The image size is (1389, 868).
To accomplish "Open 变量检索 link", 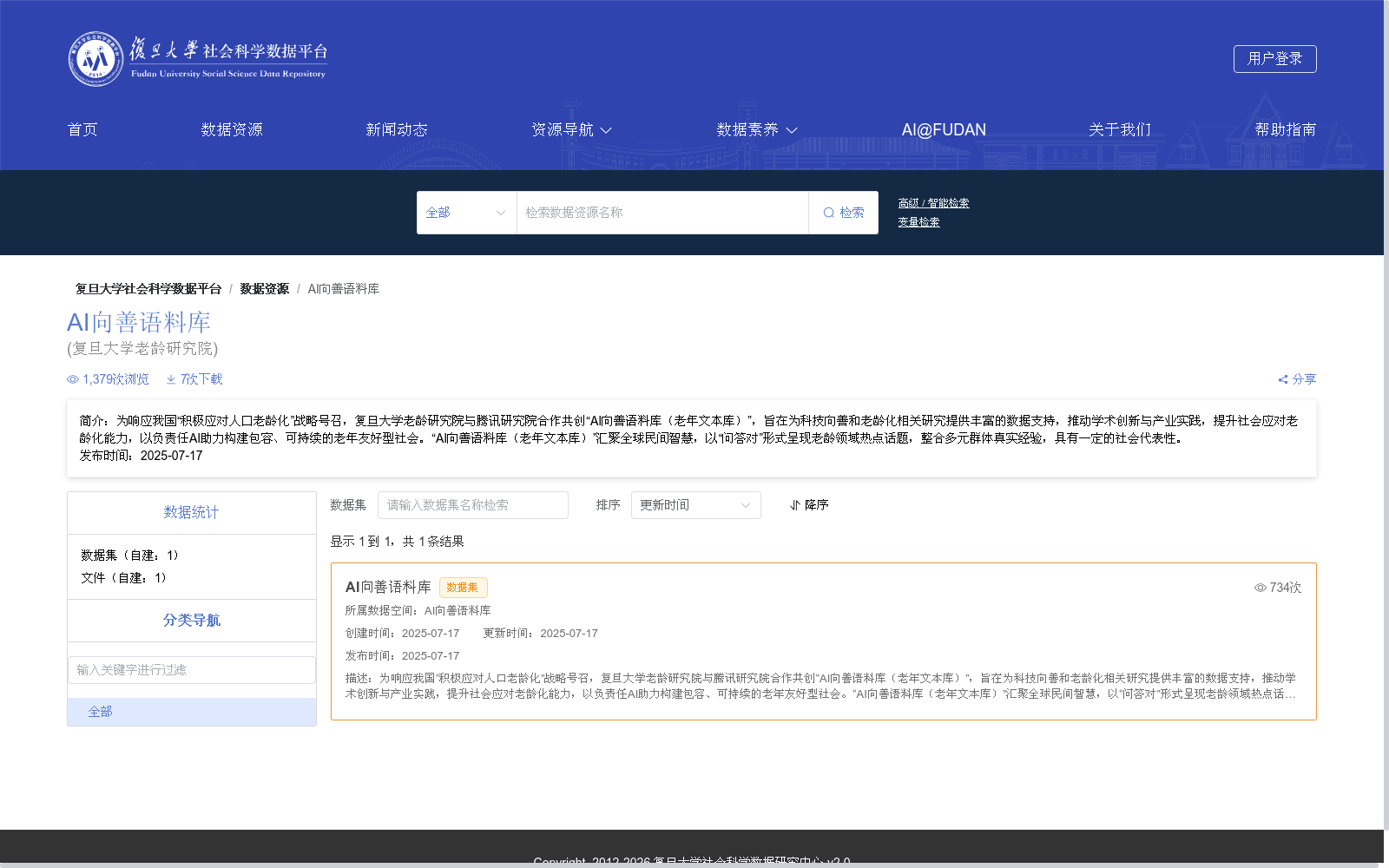I will (x=918, y=222).
